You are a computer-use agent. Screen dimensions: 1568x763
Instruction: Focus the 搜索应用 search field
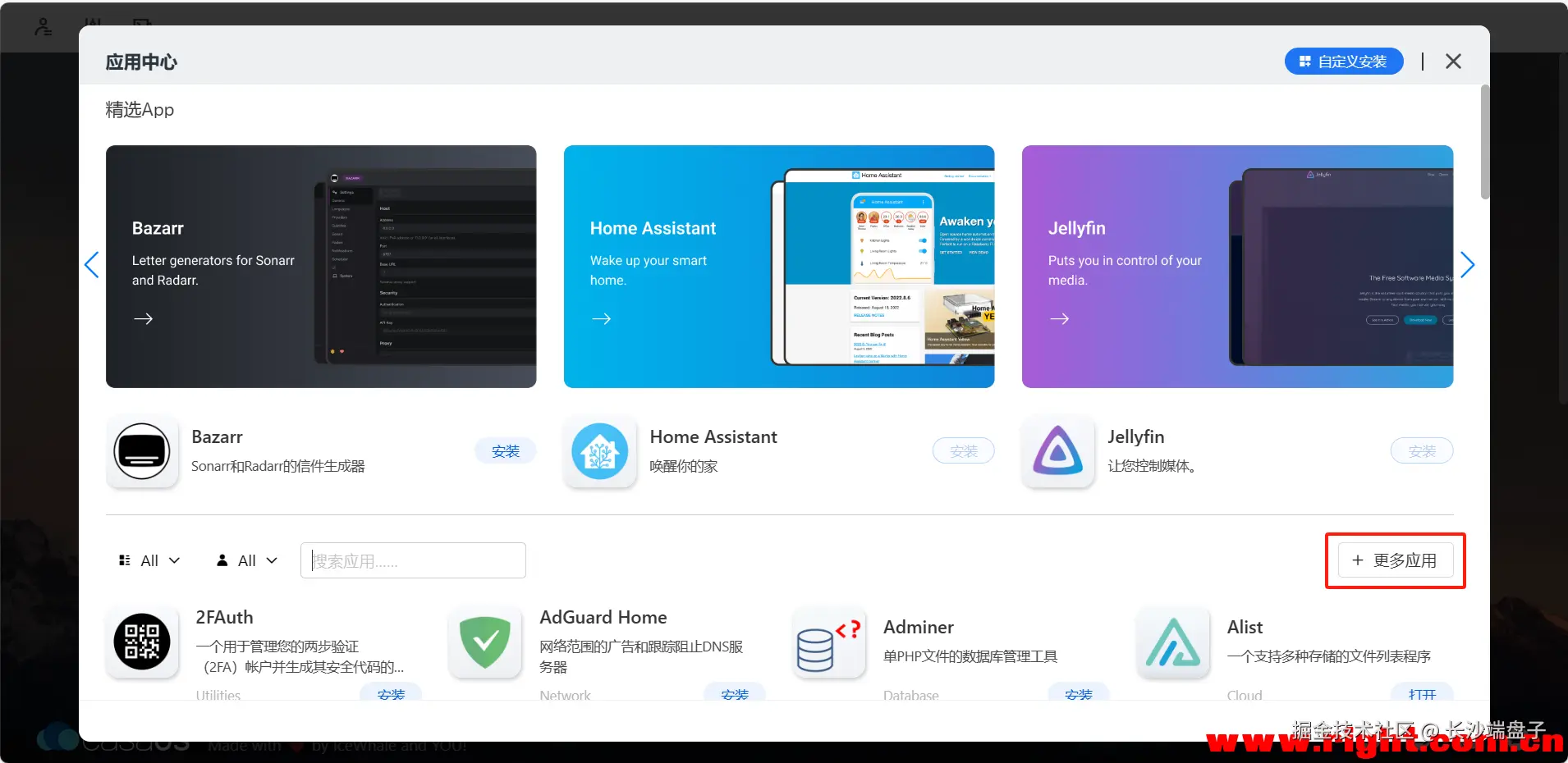[413, 560]
